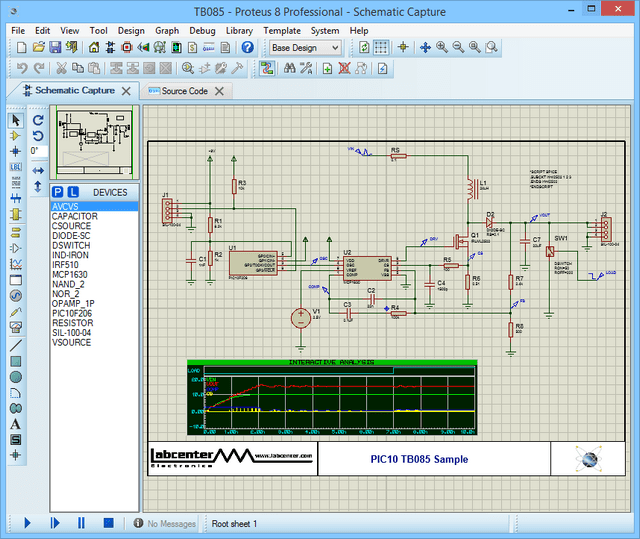Screen dimensions: 640x539
Task: Select VSOURCE in the devices list
Action: (95, 342)
